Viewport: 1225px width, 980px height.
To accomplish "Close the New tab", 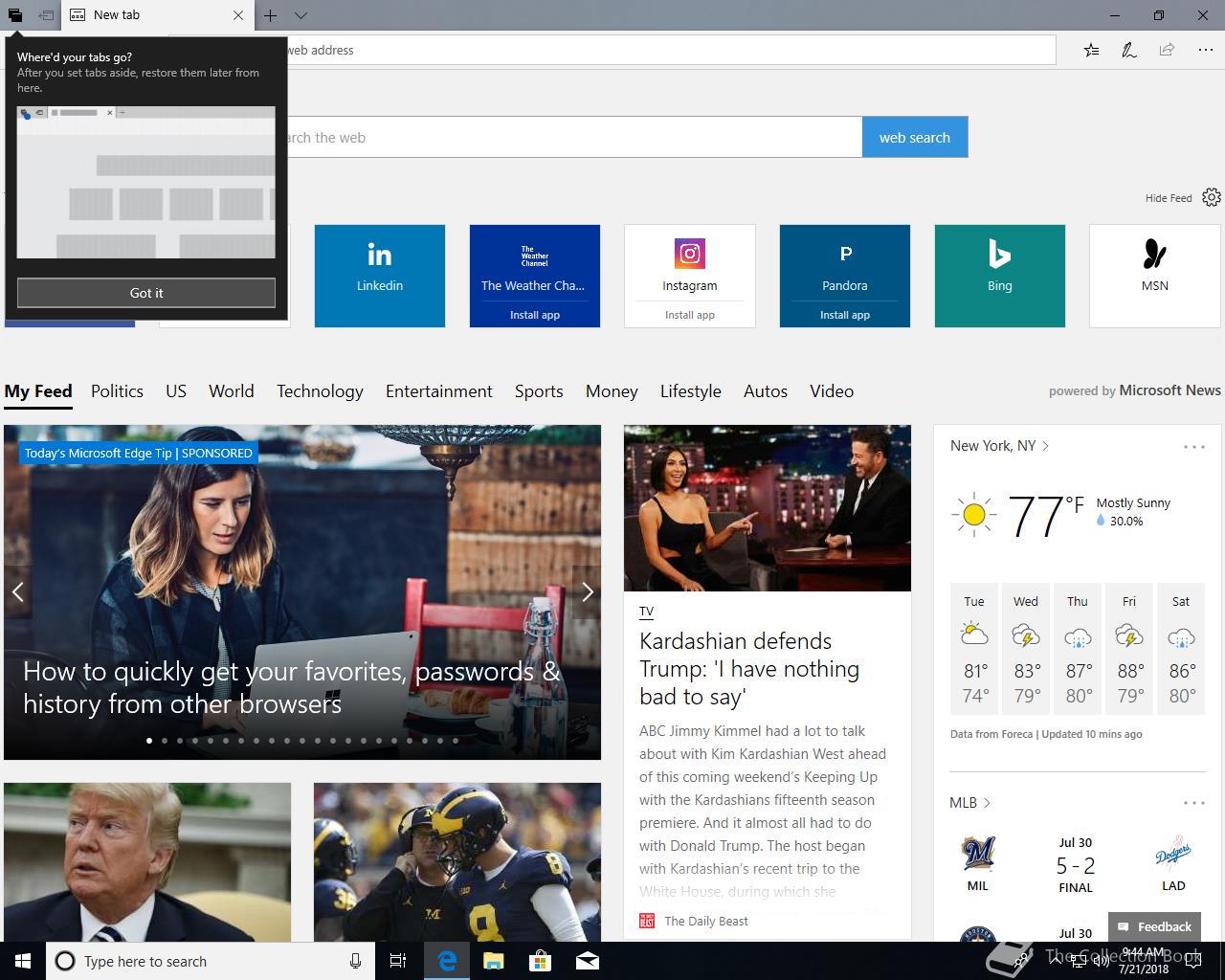I will pyautogui.click(x=238, y=15).
